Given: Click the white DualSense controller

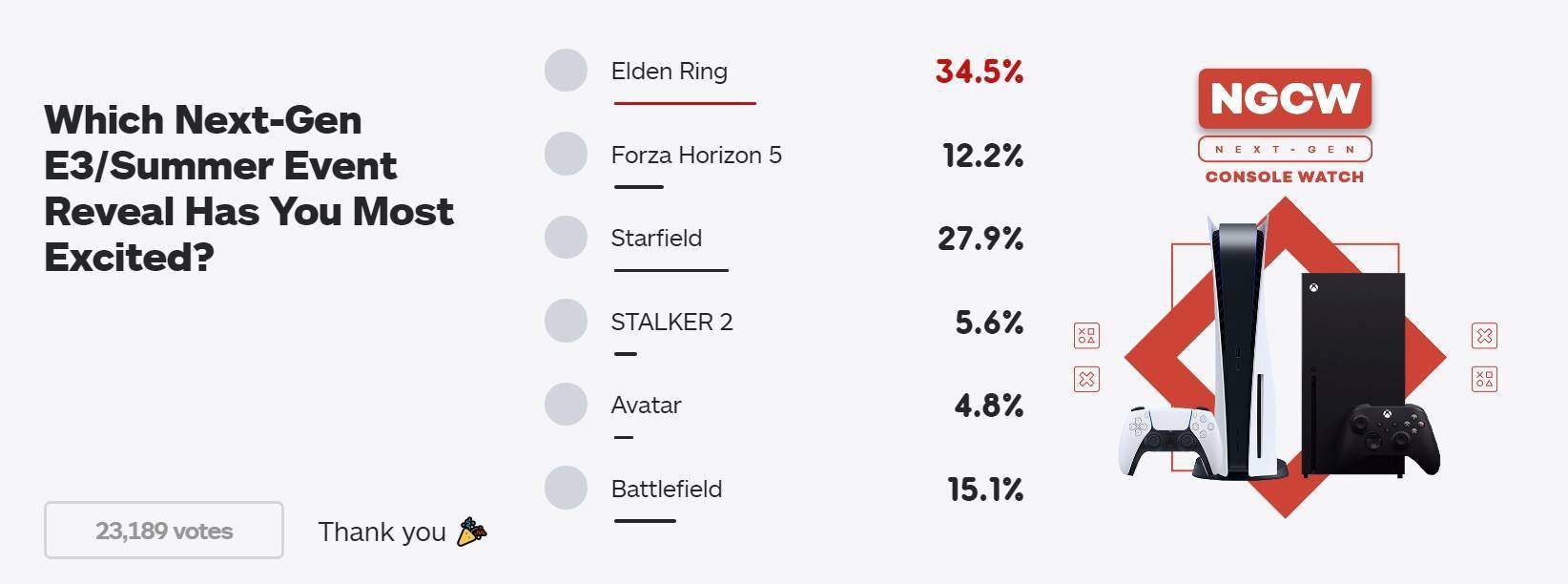Looking at the screenshot, I should [x=1169, y=440].
